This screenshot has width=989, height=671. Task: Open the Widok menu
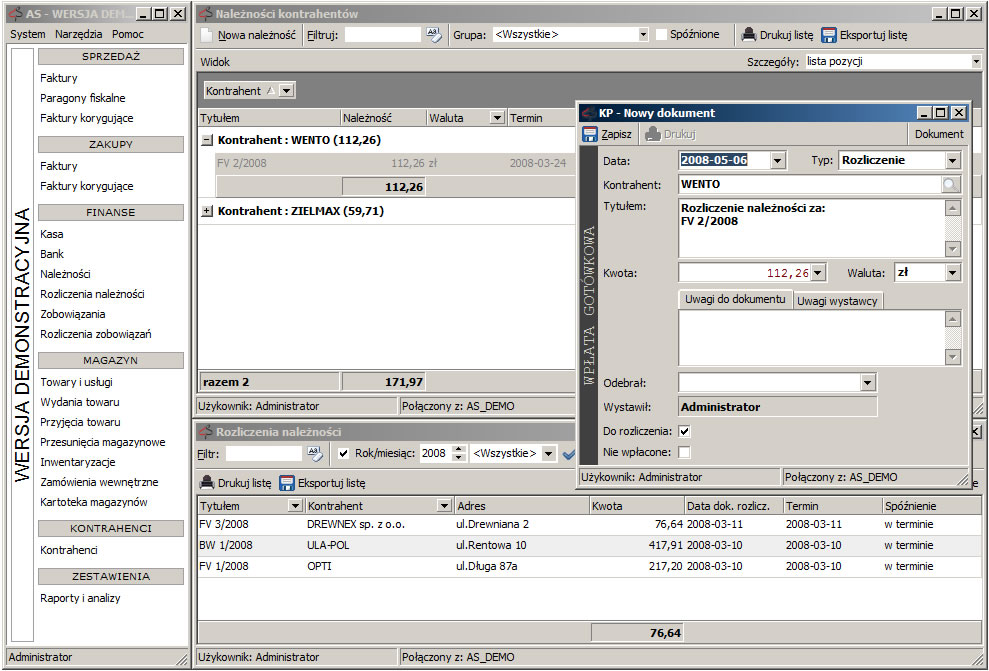click(x=215, y=62)
